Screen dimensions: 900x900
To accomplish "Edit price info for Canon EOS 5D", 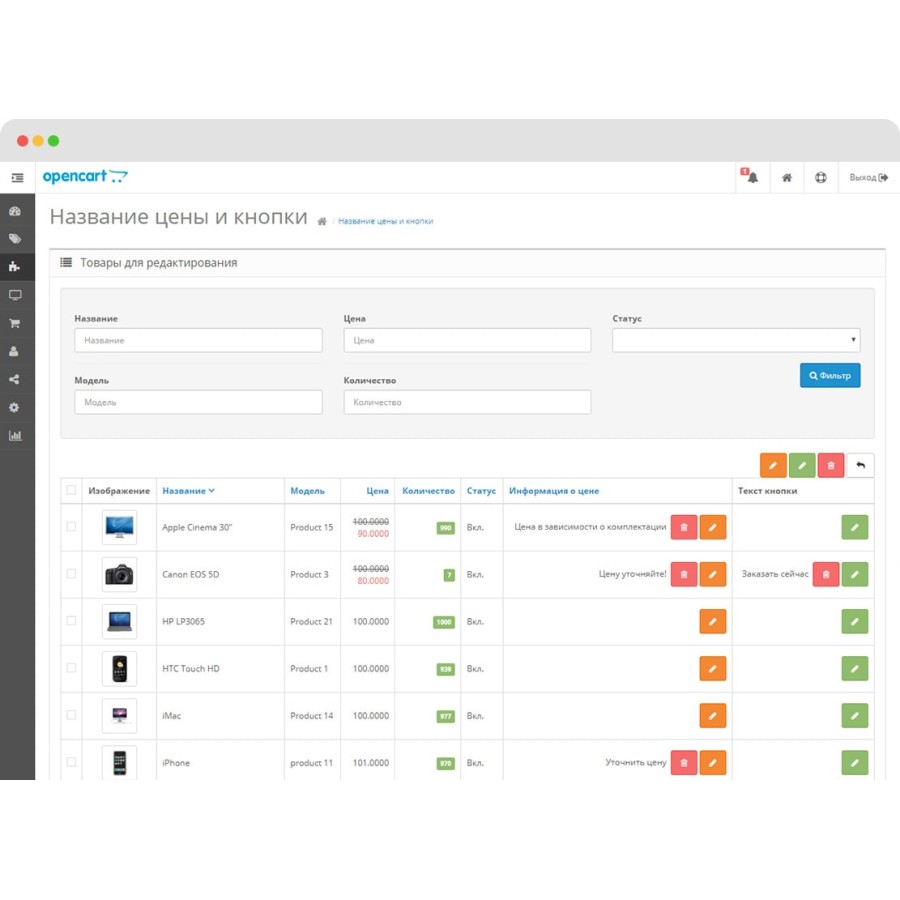I will pos(712,574).
